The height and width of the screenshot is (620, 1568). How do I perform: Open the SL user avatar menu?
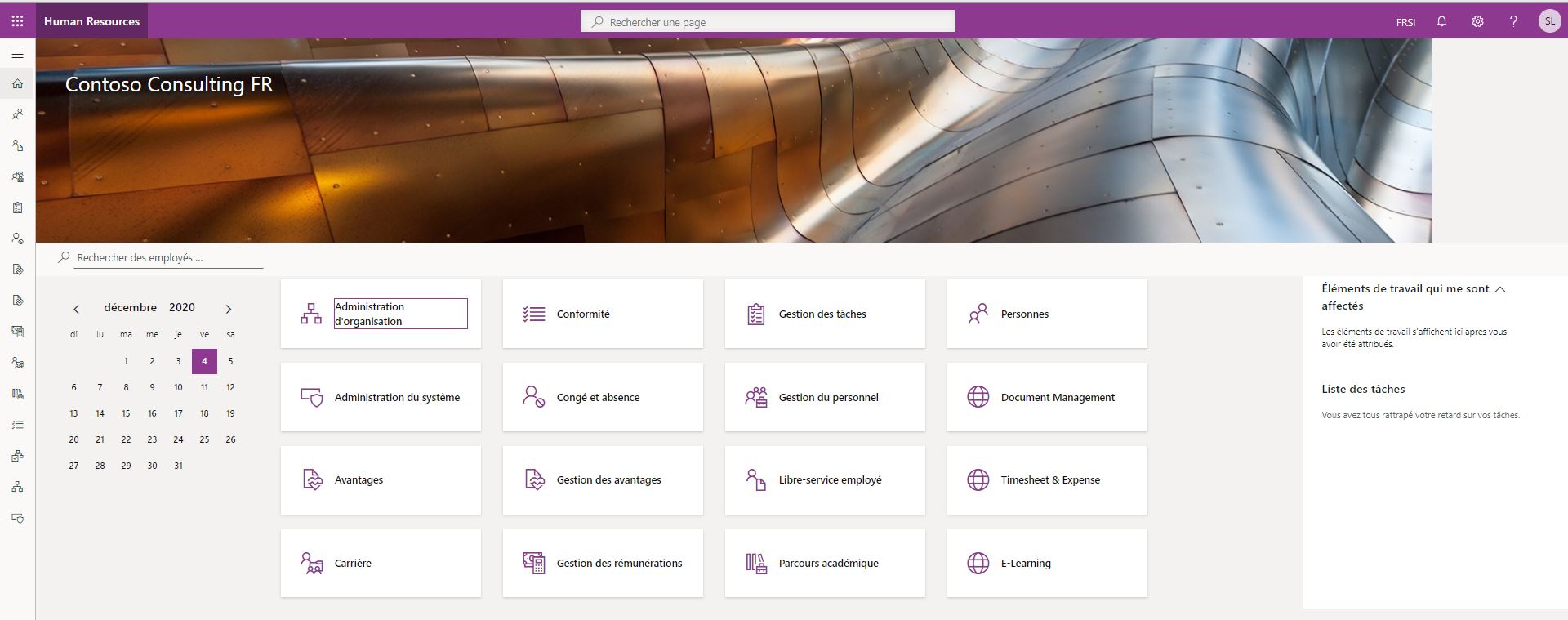pos(1549,22)
